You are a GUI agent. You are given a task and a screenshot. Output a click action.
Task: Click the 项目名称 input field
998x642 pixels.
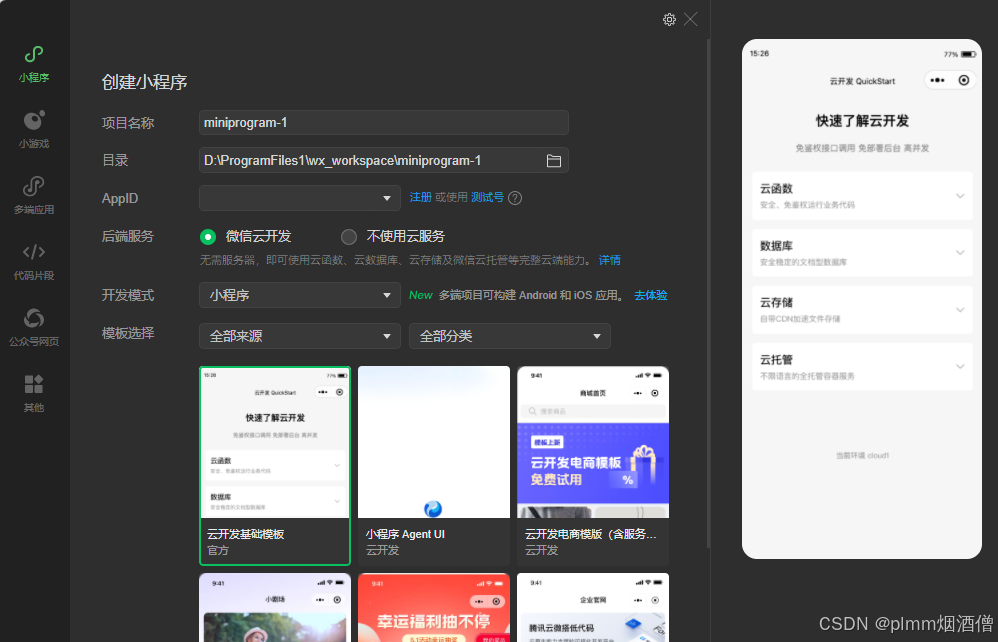tap(384, 123)
